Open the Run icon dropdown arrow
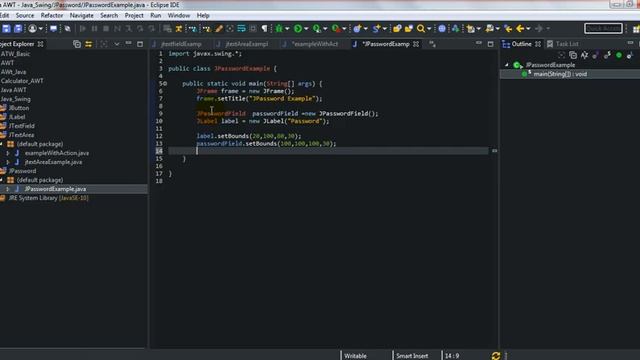 [x=306, y=29]
